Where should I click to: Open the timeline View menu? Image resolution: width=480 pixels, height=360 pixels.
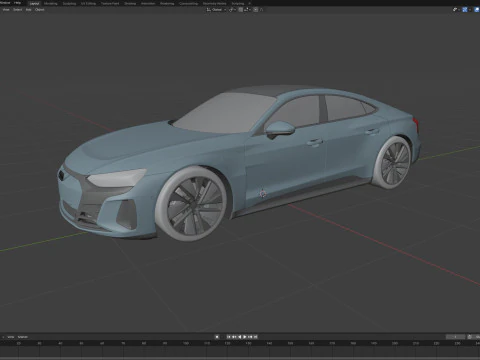11,337
